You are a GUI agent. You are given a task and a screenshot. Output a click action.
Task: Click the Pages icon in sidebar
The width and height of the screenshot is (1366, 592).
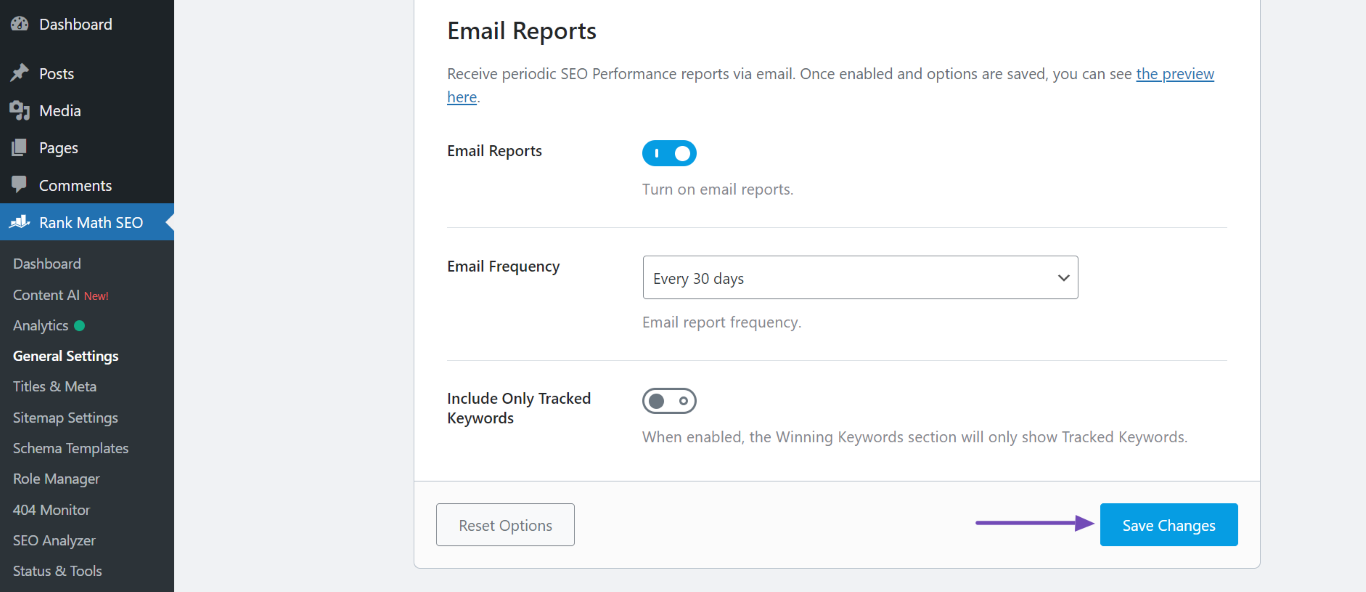[19, 148]
